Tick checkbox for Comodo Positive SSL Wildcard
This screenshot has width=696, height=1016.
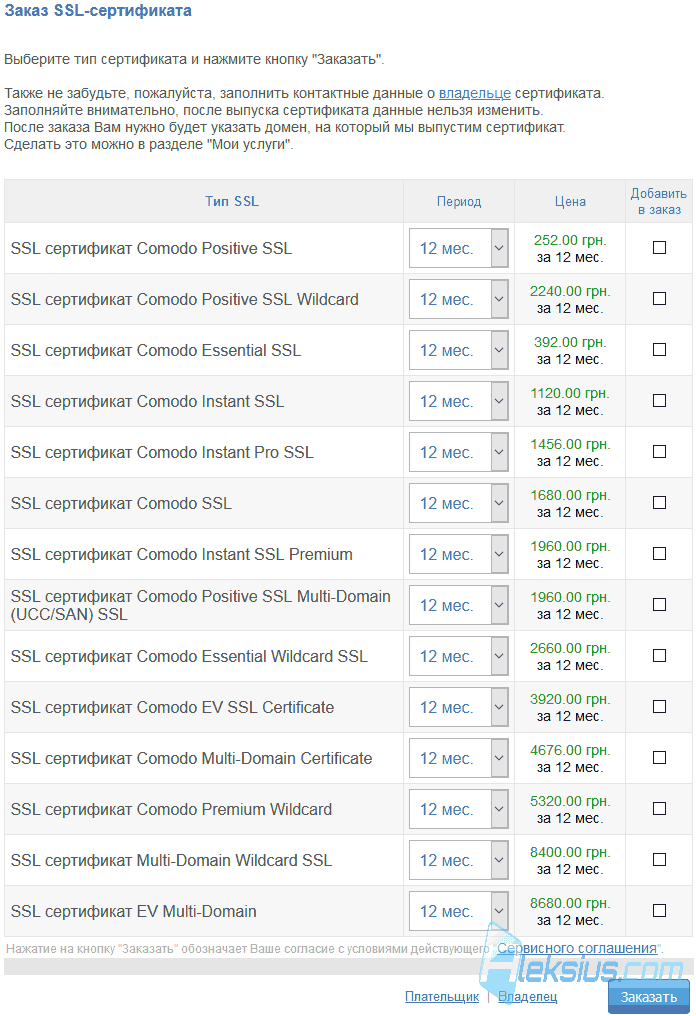tap(659, 299)
